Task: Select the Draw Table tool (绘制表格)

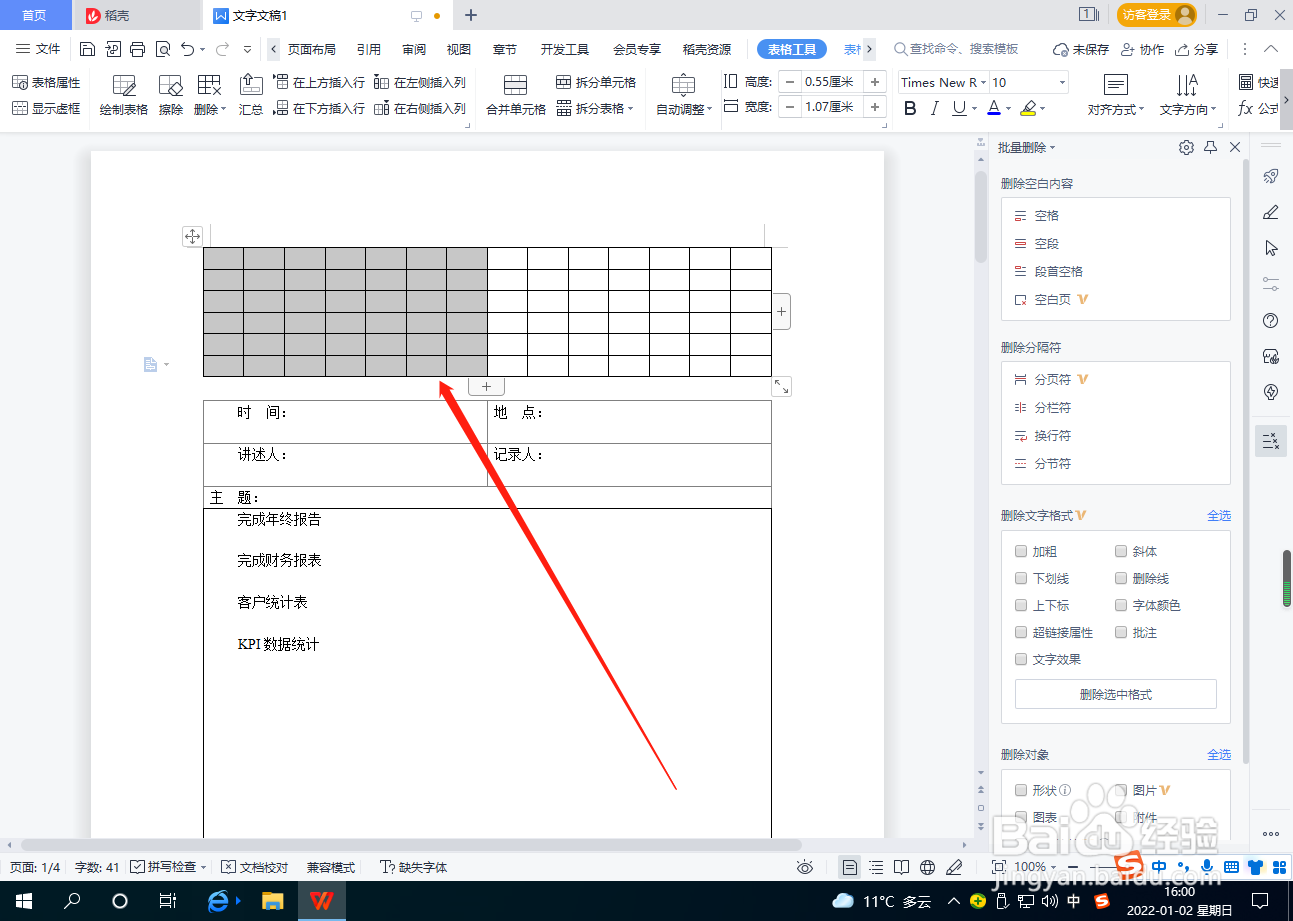Action: (124, 96)
